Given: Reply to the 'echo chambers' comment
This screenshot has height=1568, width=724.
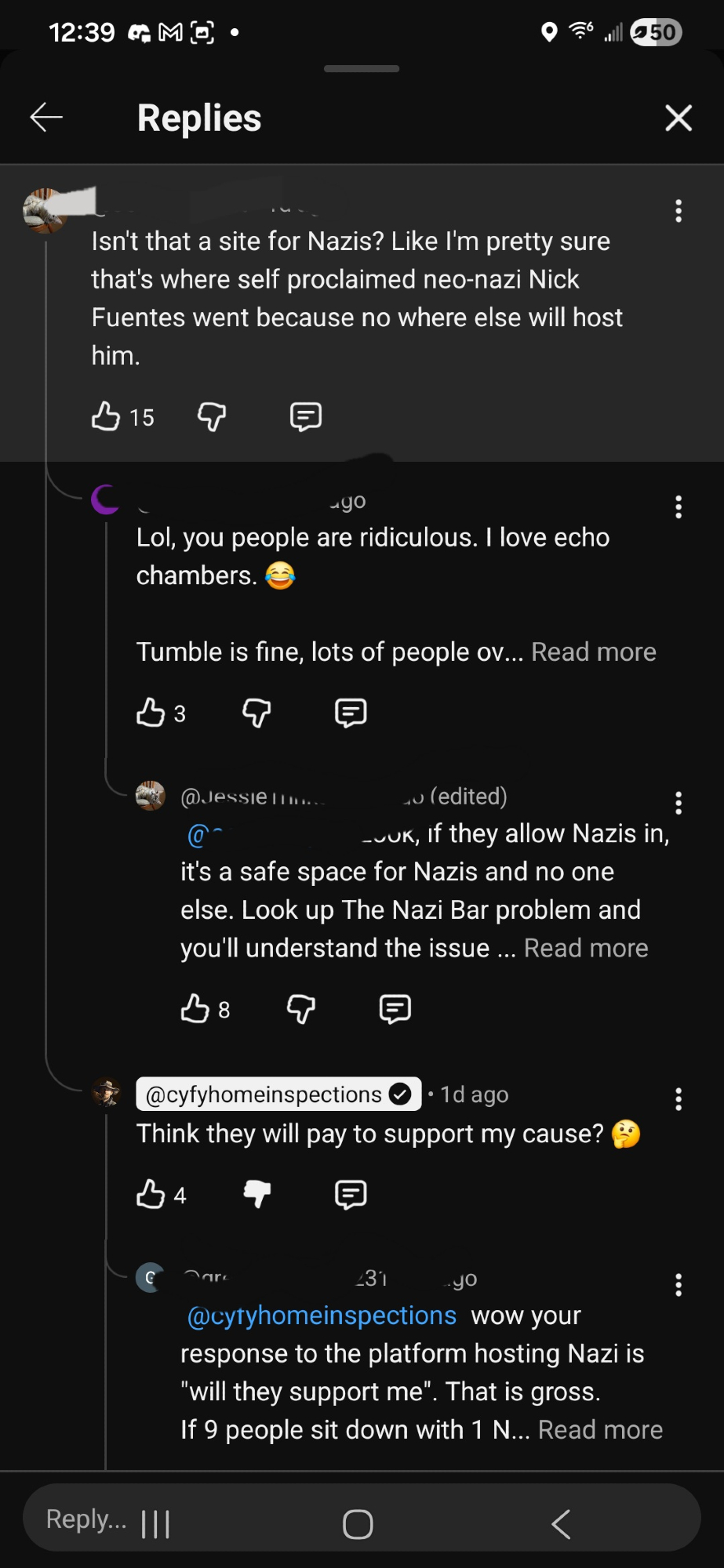Looking at the screenshot, I should click(350, 713).
